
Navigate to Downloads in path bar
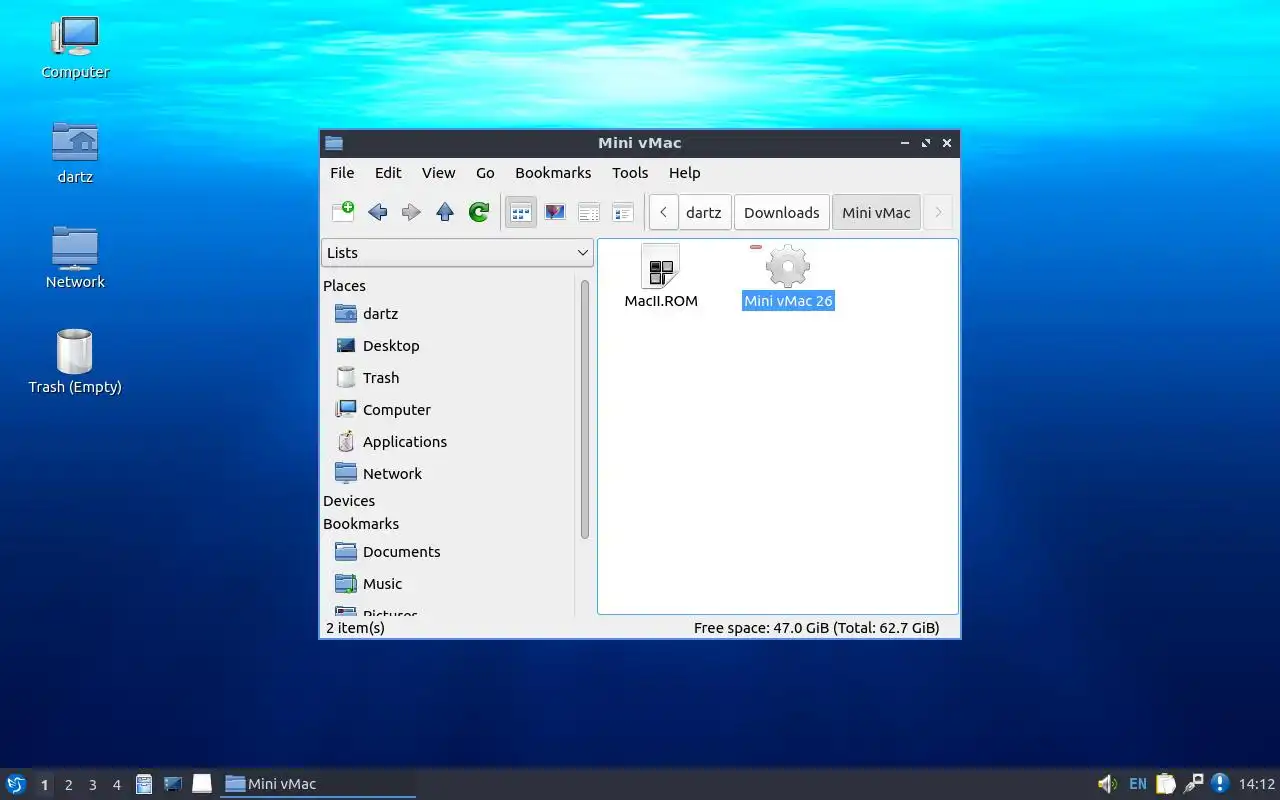point(782,212)
